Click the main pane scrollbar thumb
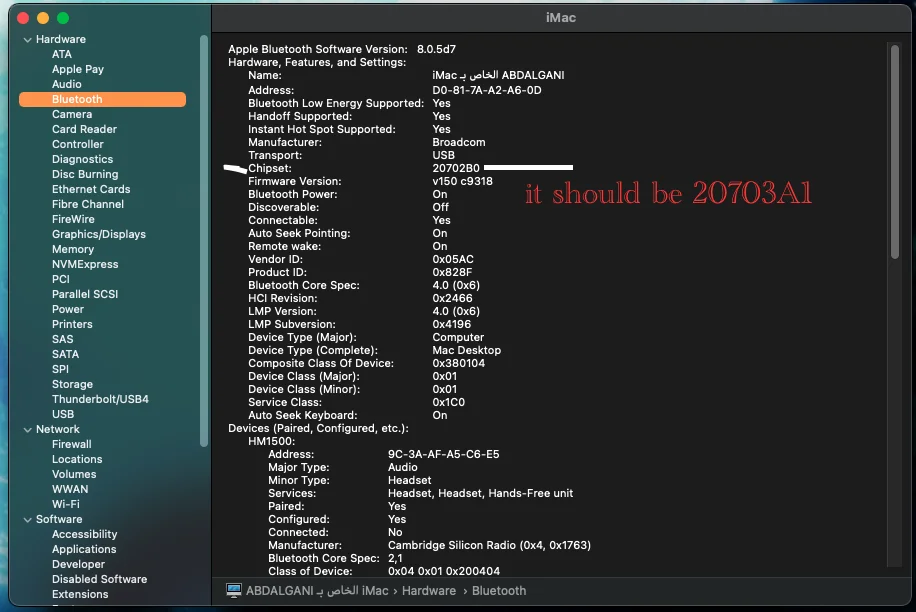Viewport: 916px width, 612px height. 895,152
